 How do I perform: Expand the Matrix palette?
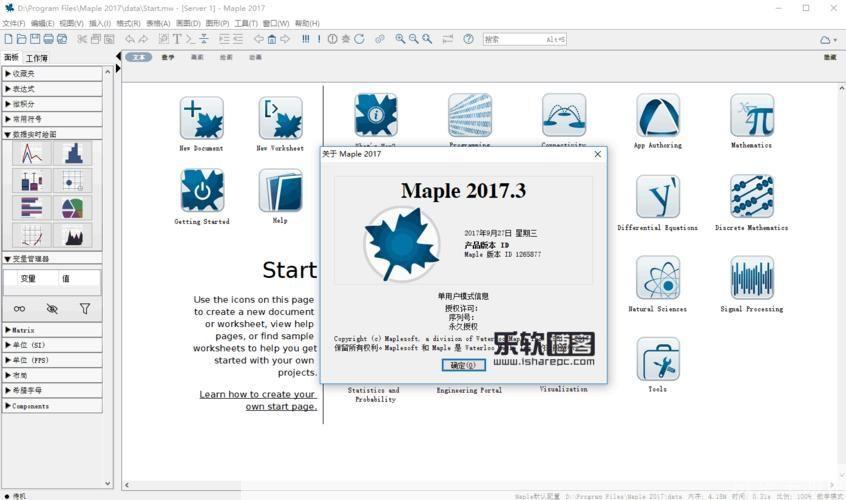52,330
